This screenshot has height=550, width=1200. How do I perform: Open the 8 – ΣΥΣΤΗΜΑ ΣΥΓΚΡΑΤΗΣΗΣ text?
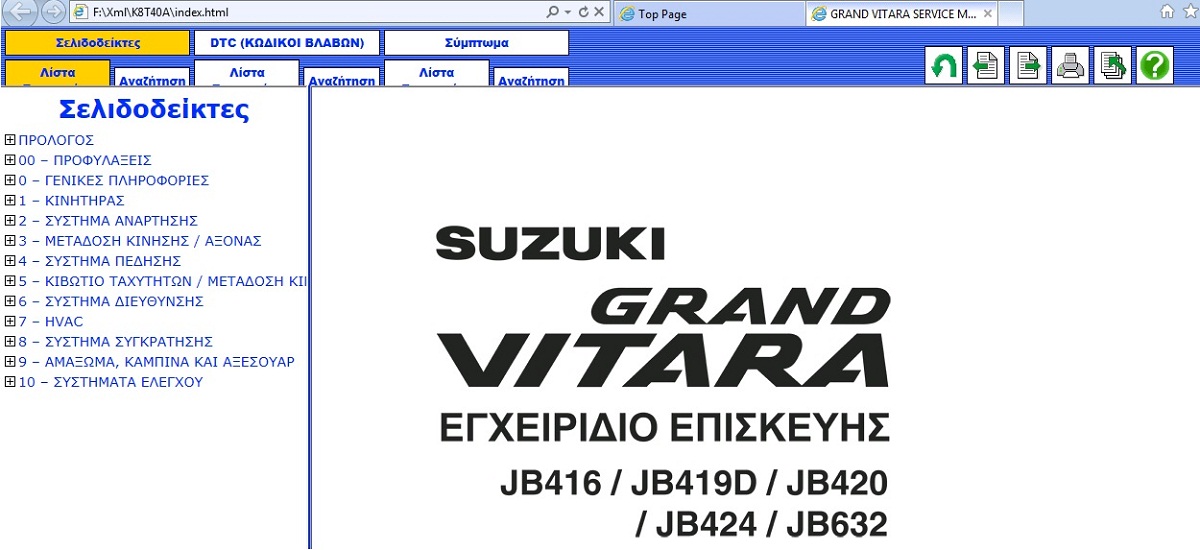click(115, 341)
